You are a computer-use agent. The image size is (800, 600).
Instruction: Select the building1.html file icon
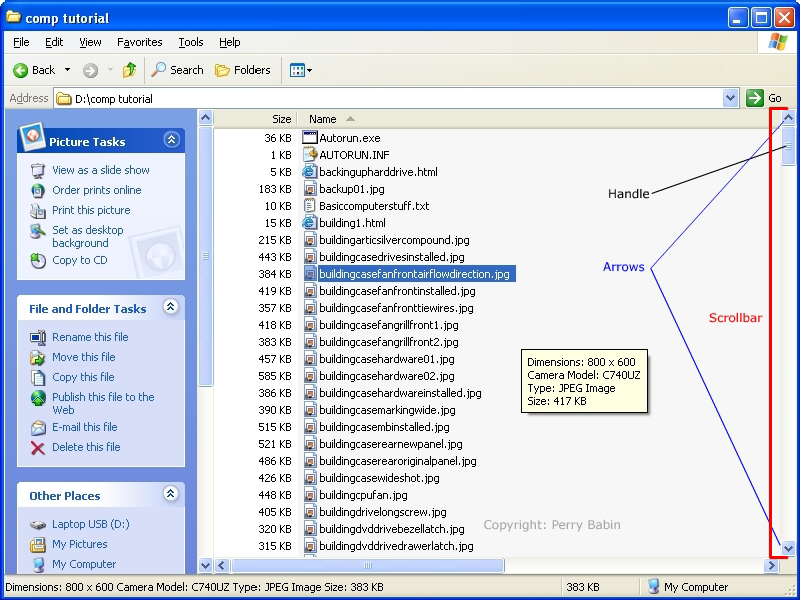tap(310, 223)
